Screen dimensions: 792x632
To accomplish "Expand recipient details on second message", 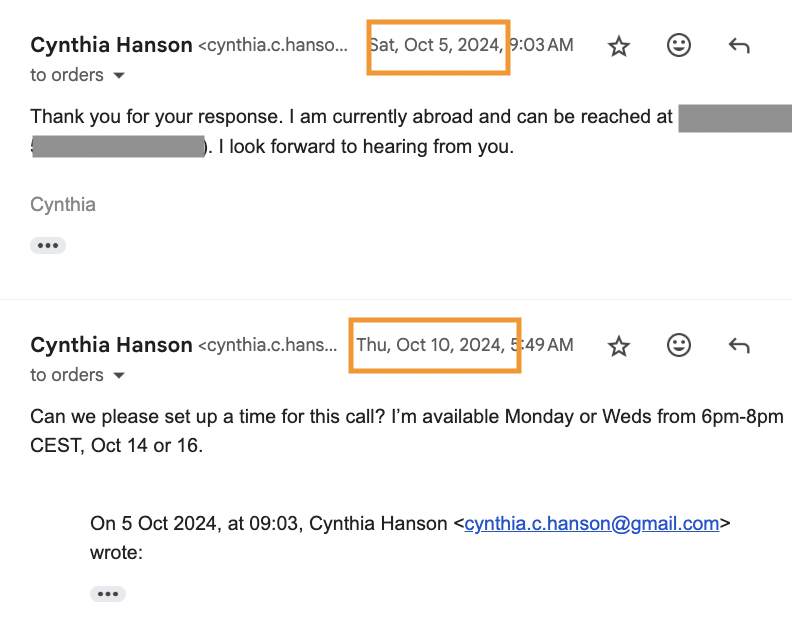I will [x=119, y=375].
